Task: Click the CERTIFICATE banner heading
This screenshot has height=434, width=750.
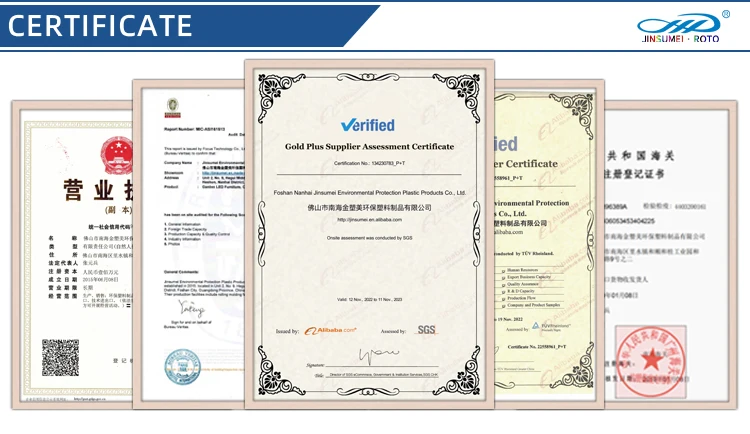Action: coord(100,26)
